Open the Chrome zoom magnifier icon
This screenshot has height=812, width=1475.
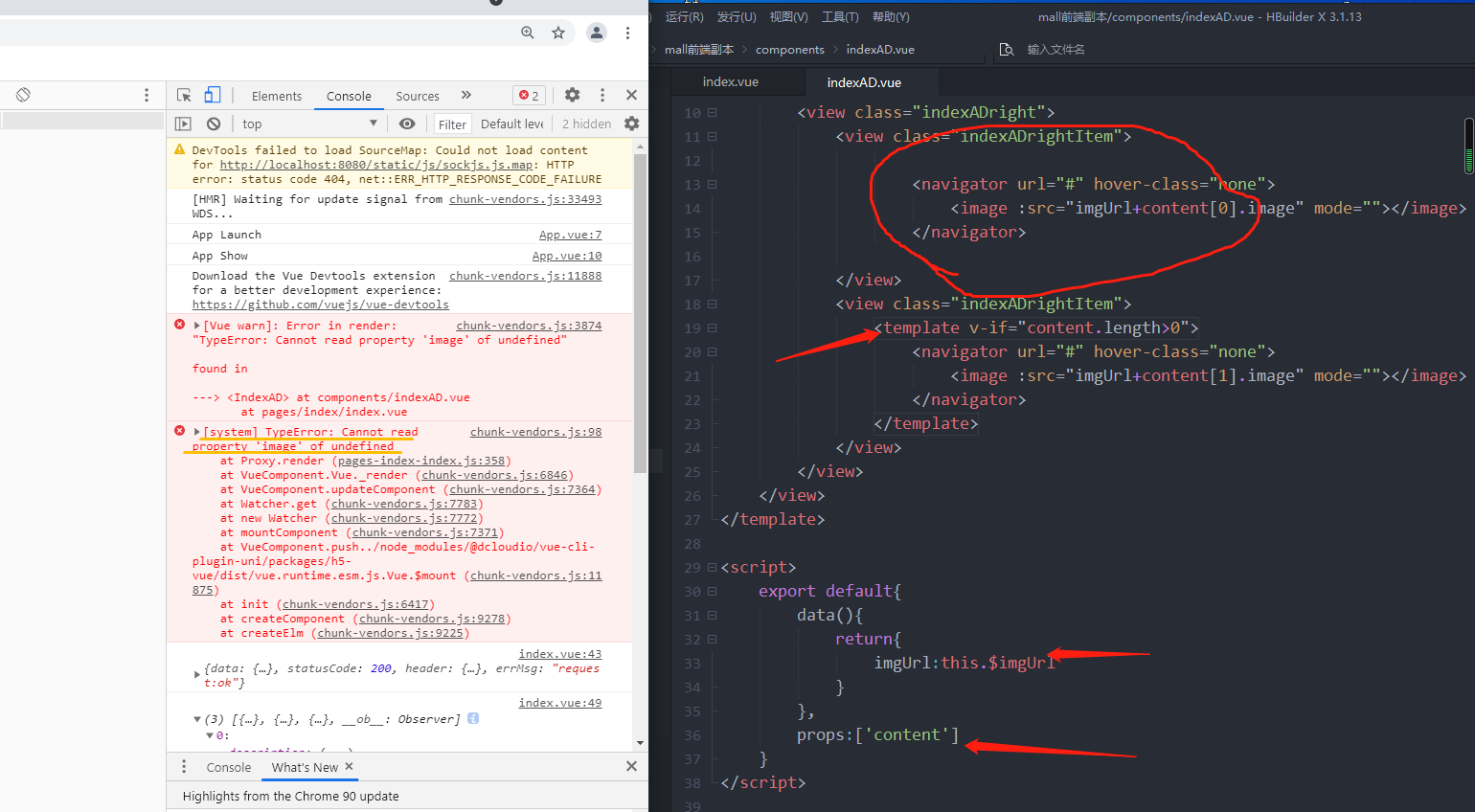pos(528,33)
